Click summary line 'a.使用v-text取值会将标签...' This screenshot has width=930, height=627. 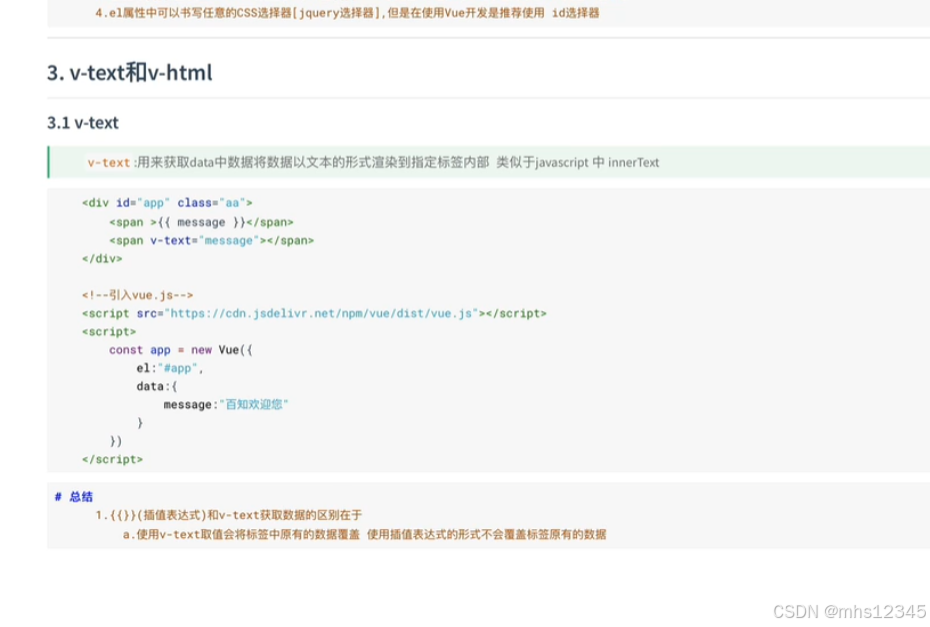coord(364,534)
